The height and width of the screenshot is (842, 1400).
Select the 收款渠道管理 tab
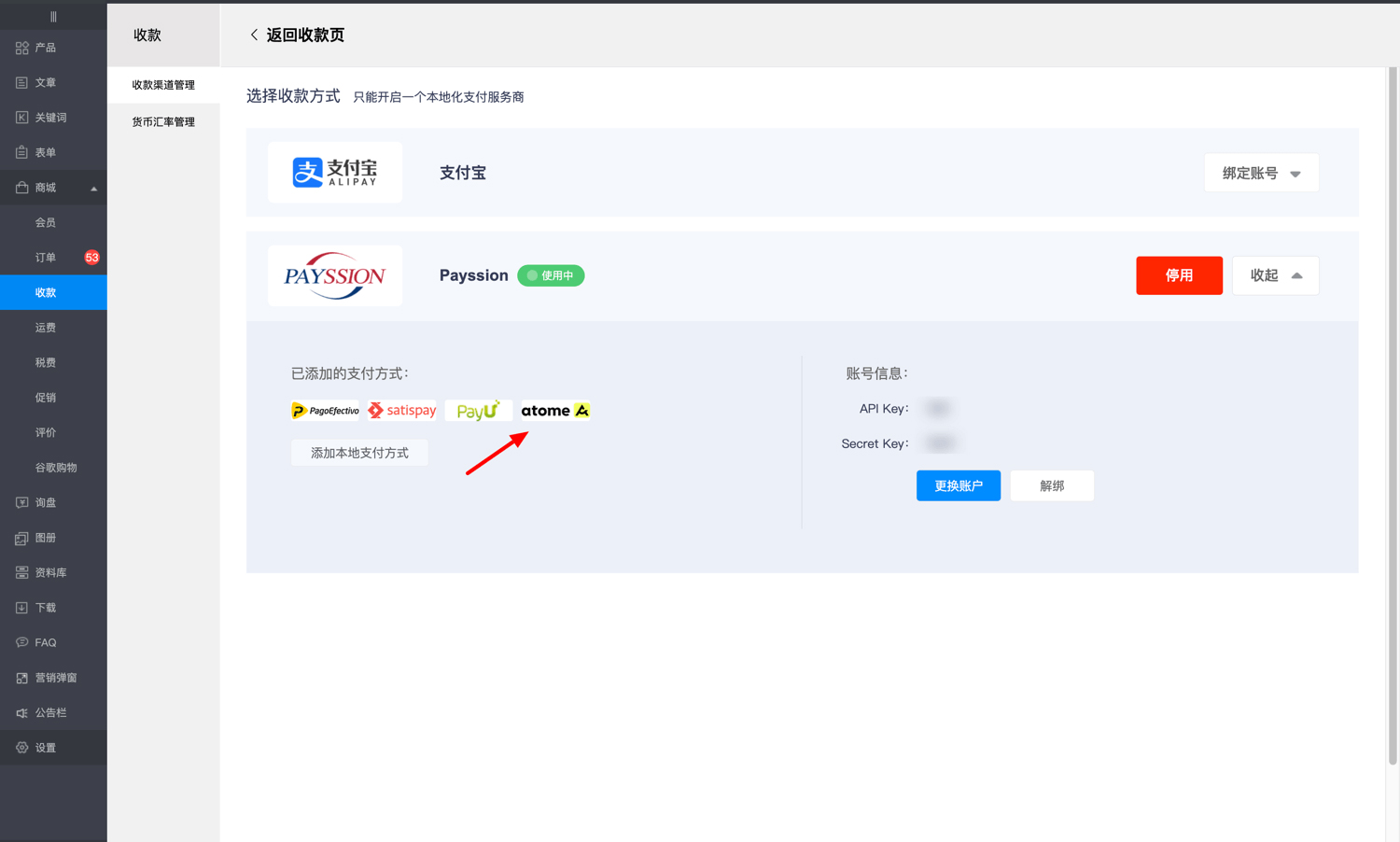(163, 85)
